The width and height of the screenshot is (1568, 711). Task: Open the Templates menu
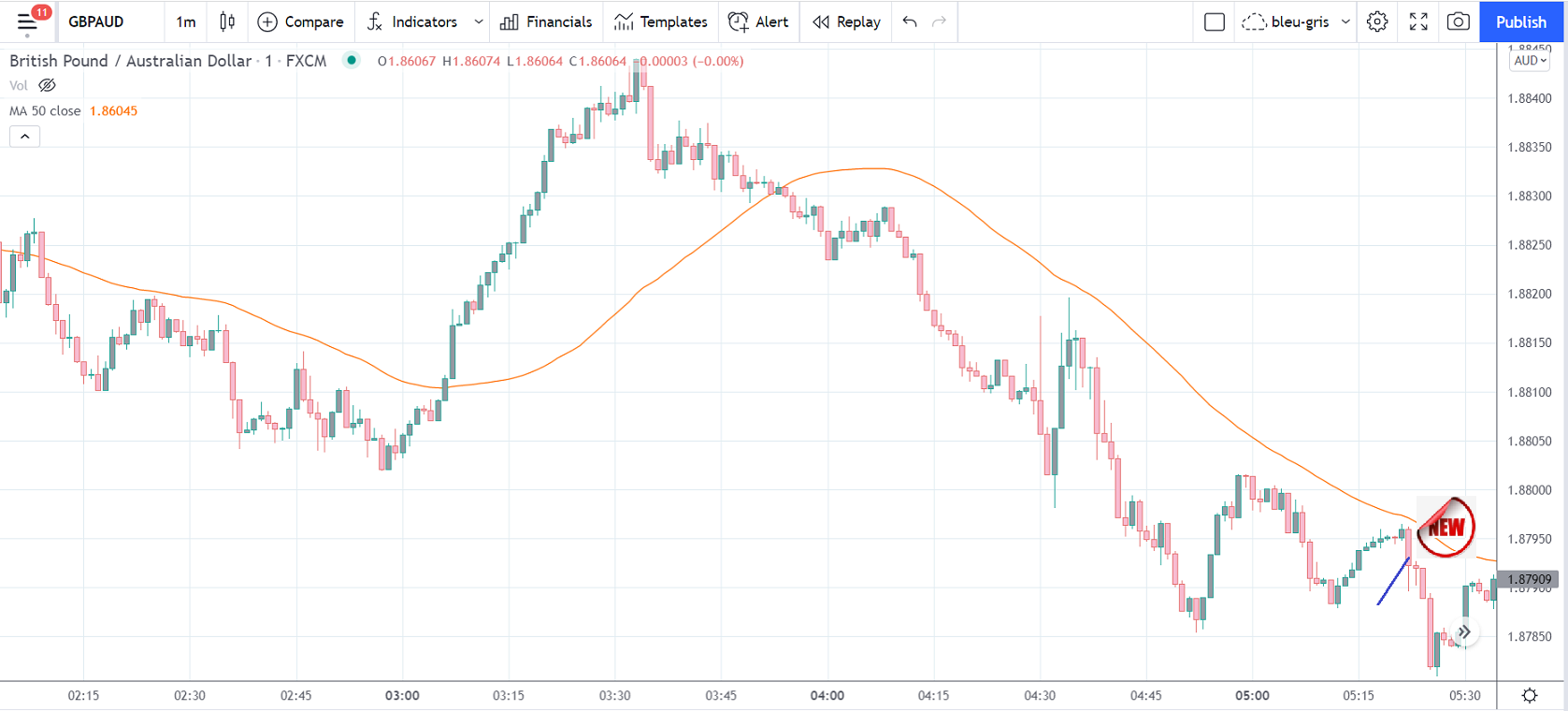(660, 22)
